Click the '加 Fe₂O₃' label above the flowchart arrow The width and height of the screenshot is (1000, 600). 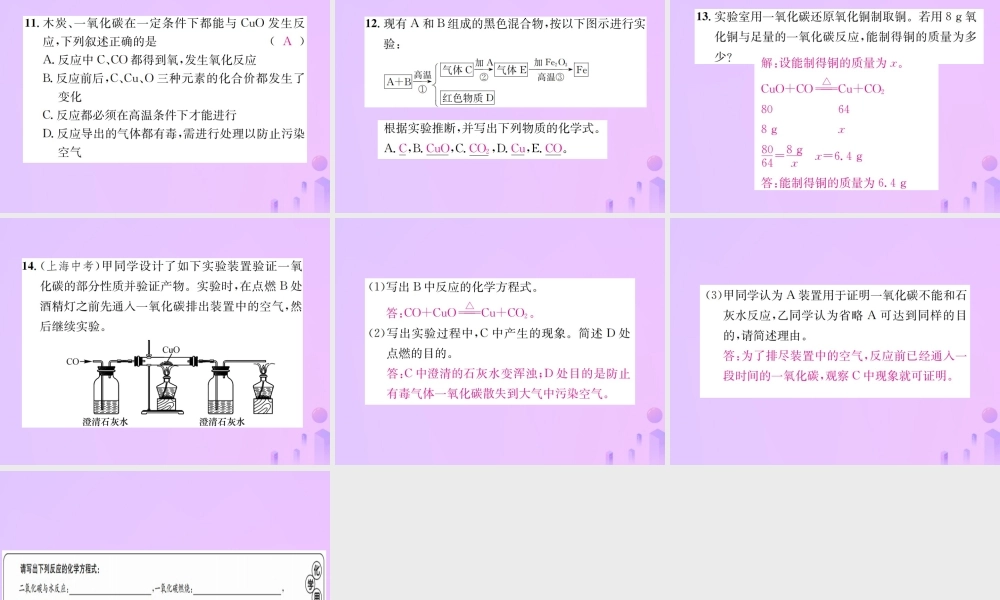550,62
